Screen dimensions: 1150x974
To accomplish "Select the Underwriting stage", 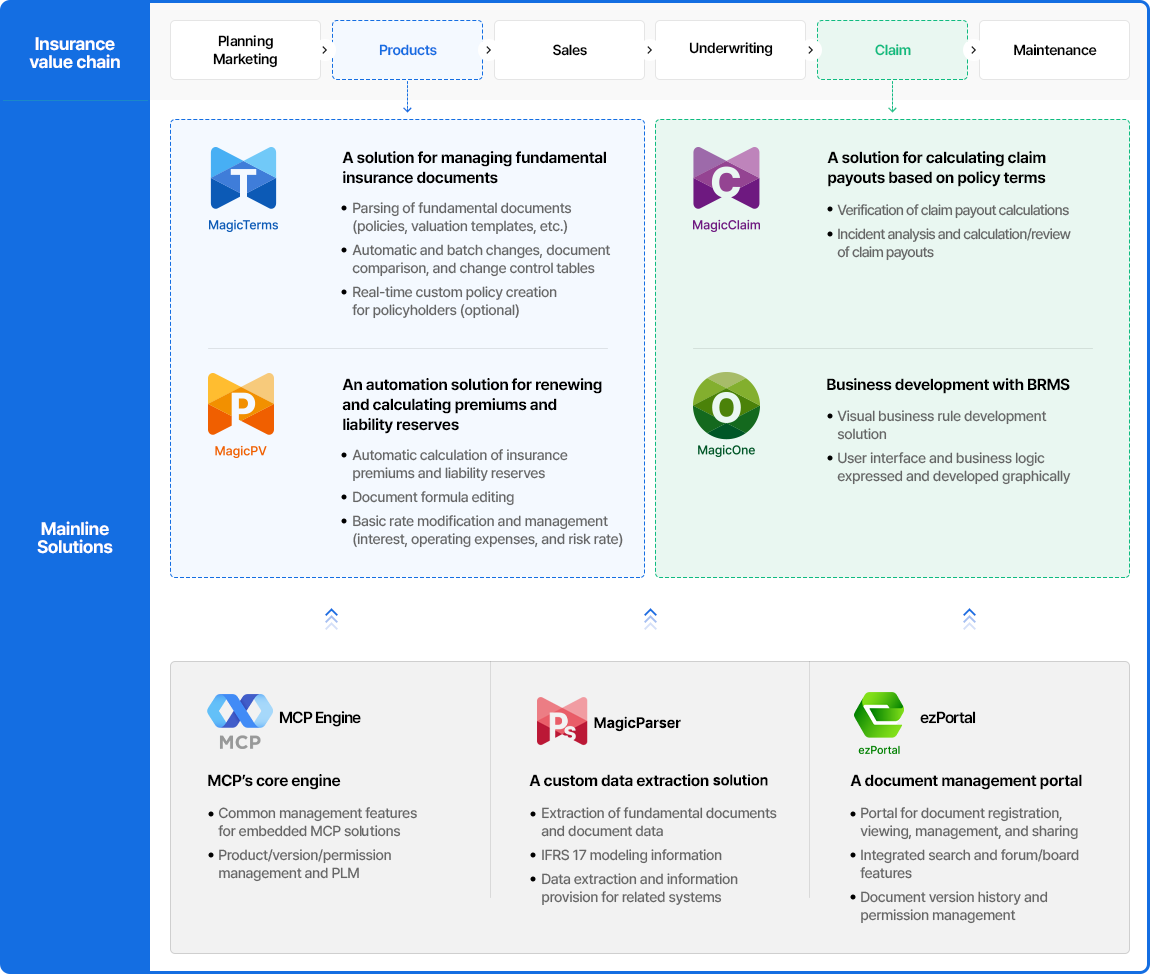I will [x=730, y=50].
